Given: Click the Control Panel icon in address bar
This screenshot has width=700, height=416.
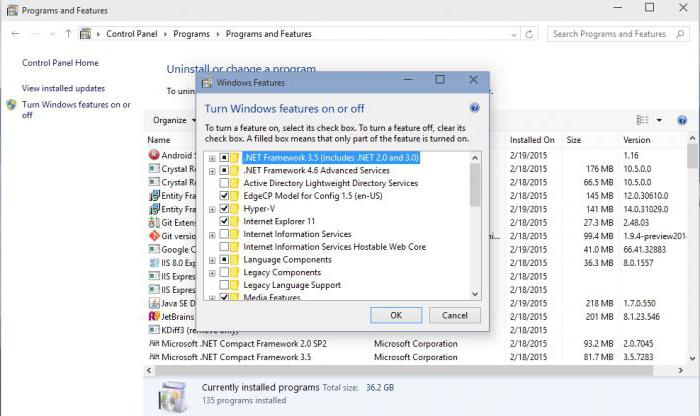Looking at the screenshot, I should (85, 34).
